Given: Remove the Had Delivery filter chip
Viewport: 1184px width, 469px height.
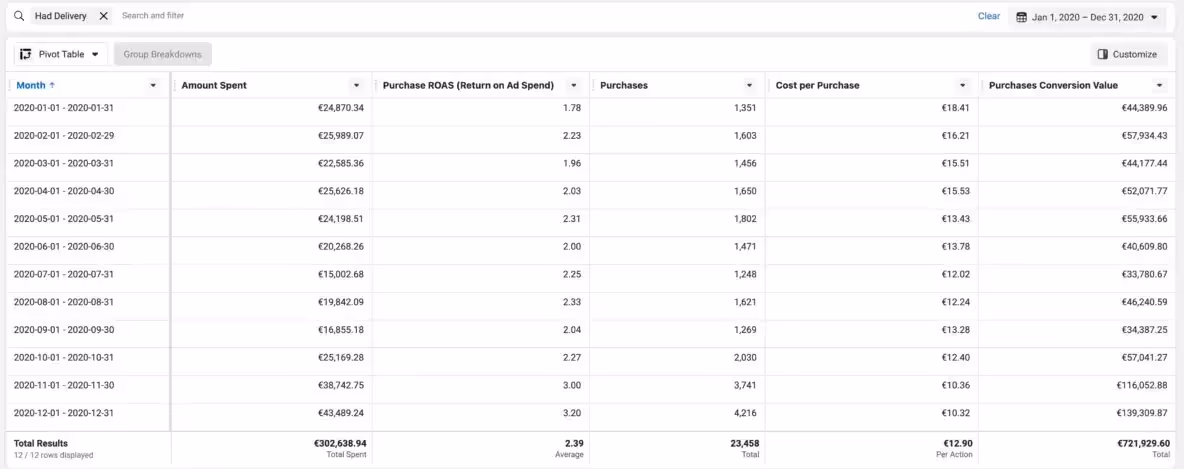Looking at the screenshot, I should pyautogui.click(x=103, y=16).
